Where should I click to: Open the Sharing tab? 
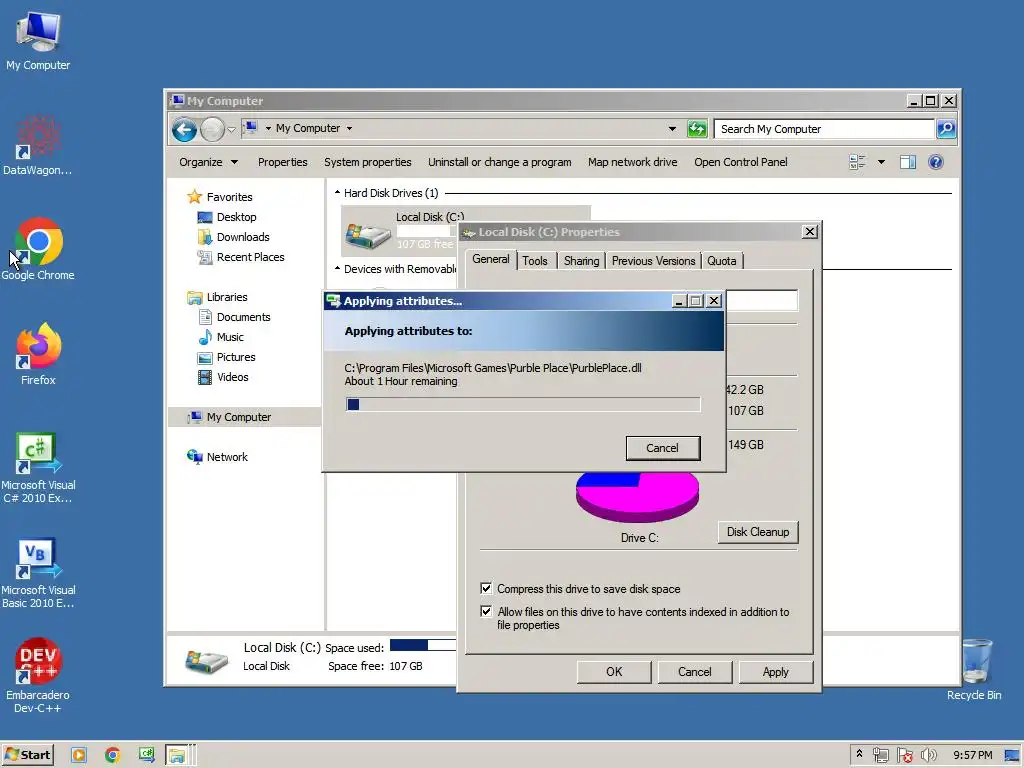coord(581,261)
